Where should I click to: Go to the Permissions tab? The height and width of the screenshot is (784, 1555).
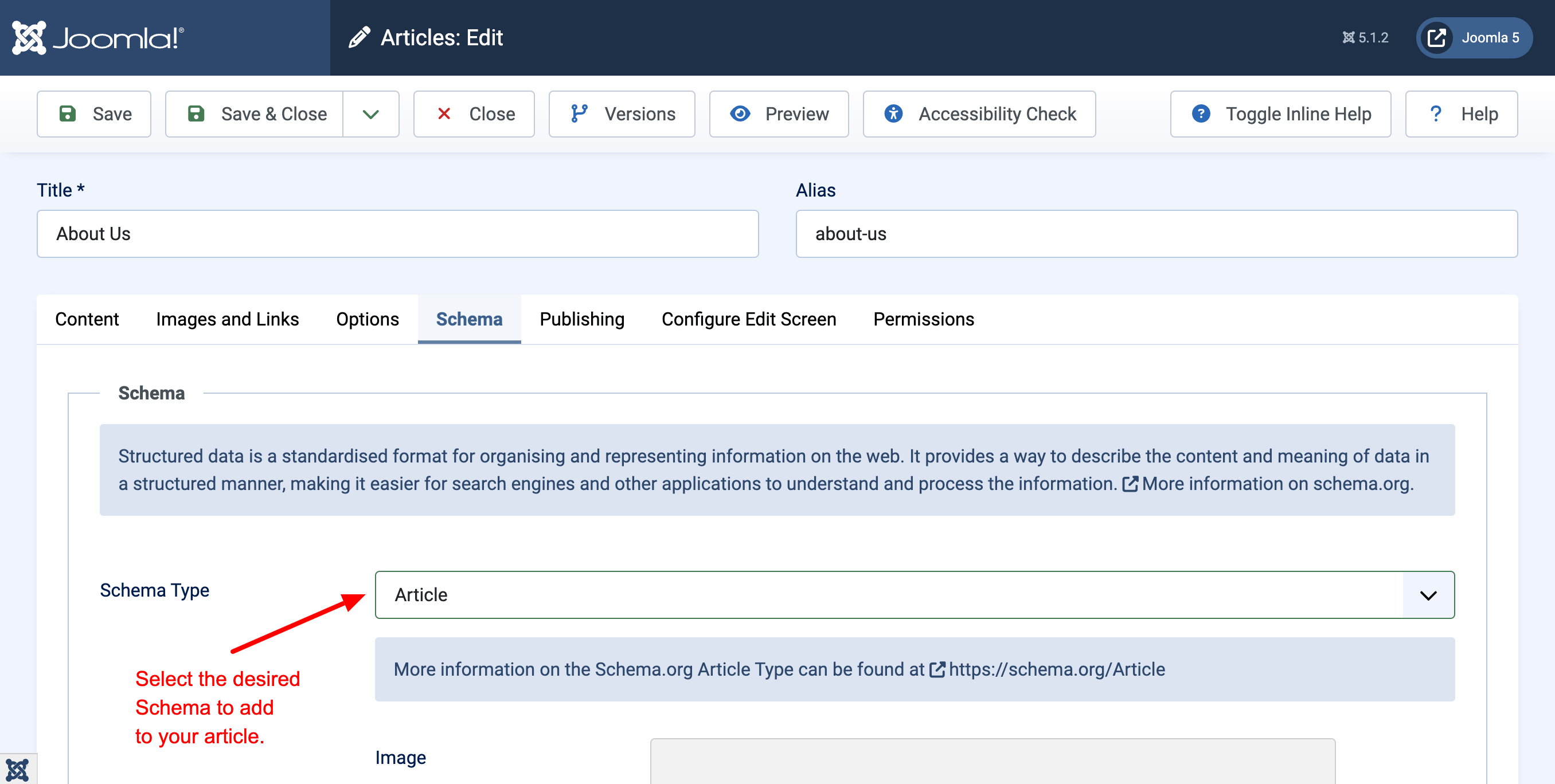[x=923, y=319]
